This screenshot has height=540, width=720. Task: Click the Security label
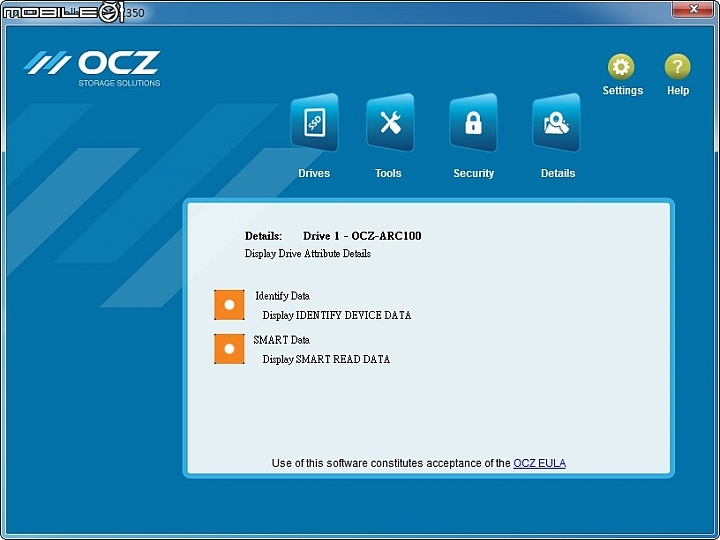coord(473,173)
